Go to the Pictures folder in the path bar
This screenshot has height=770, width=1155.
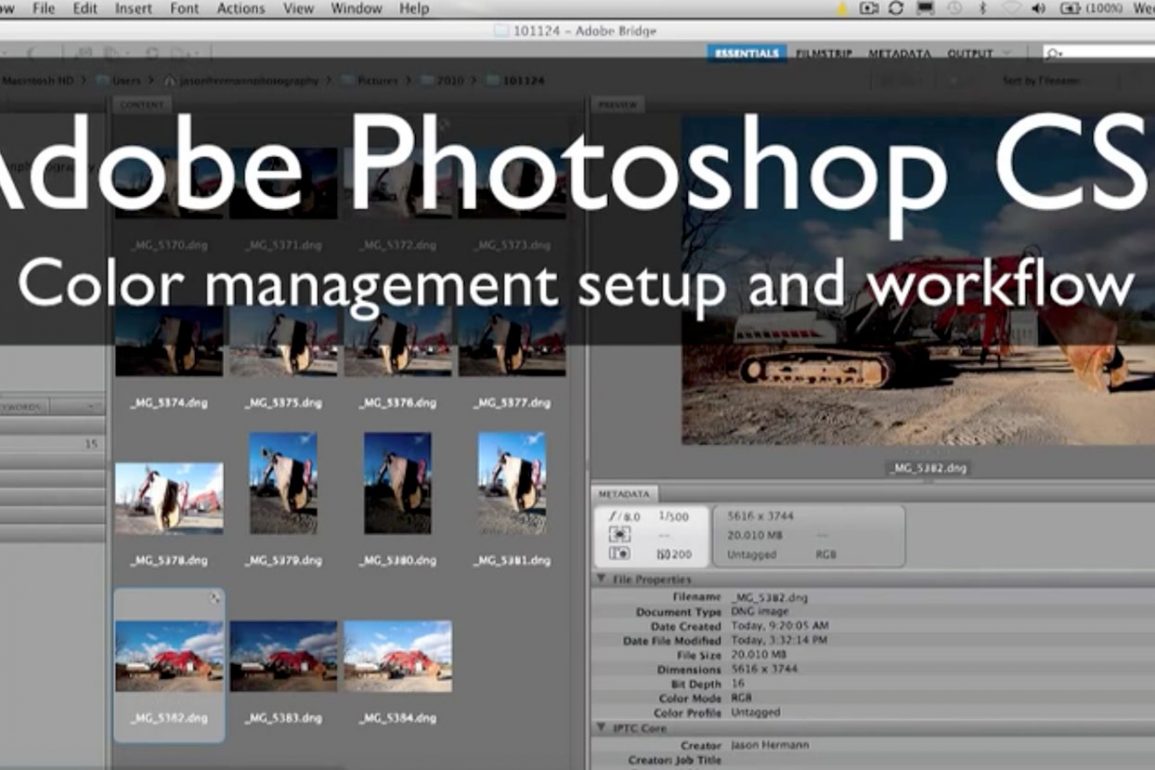click(x=368, y=80)
